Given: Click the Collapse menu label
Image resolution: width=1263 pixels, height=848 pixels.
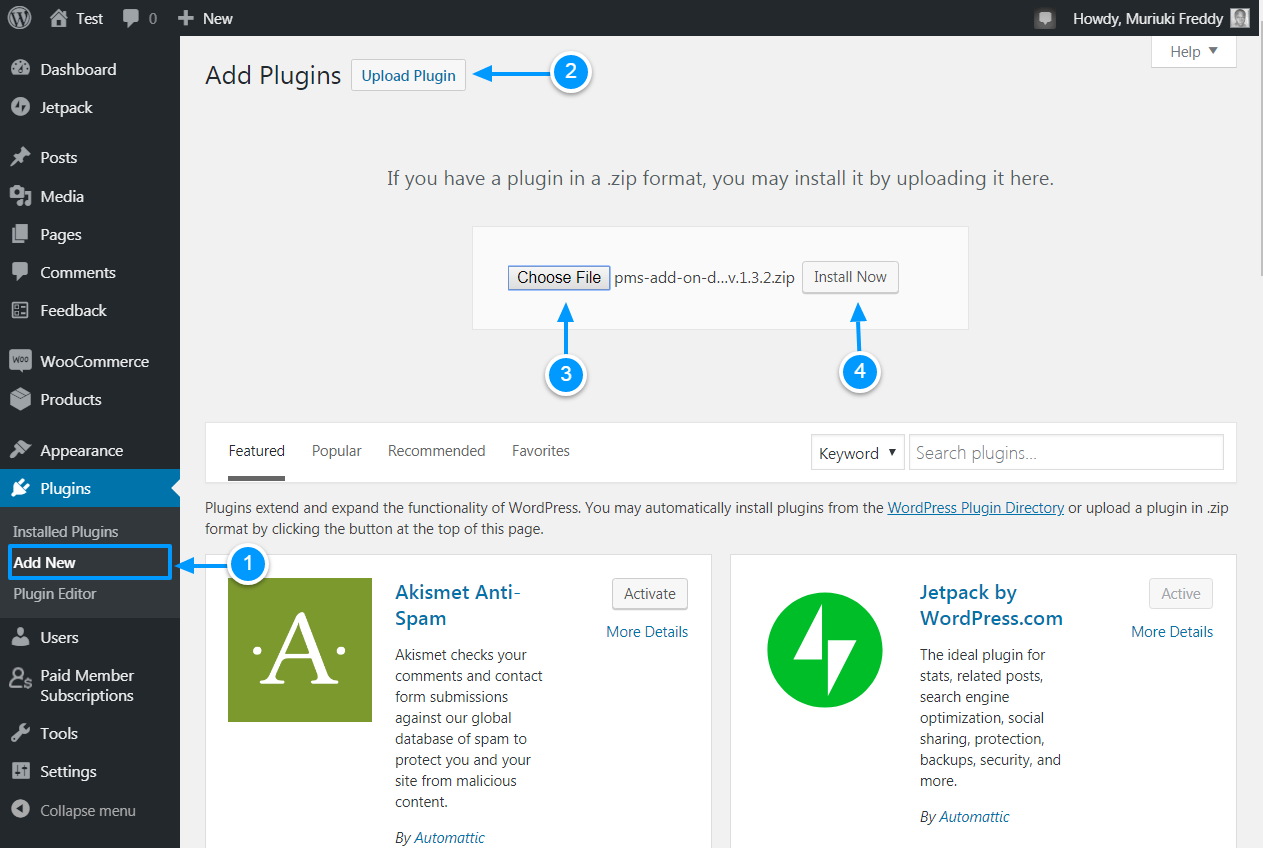Looking at the screenshot, I should click(x=88, y=810).
